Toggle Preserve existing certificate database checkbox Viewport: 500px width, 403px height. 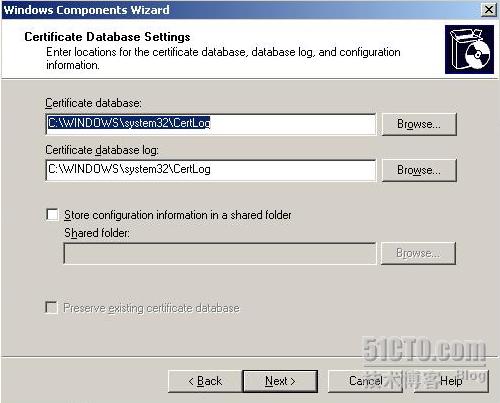coord(51,307)
